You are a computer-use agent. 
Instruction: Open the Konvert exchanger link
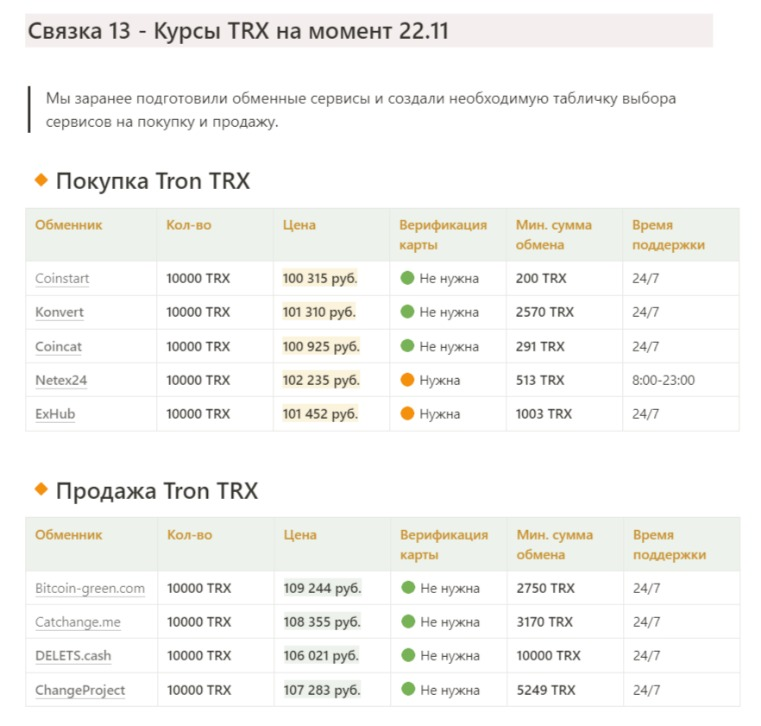point(59,312)
